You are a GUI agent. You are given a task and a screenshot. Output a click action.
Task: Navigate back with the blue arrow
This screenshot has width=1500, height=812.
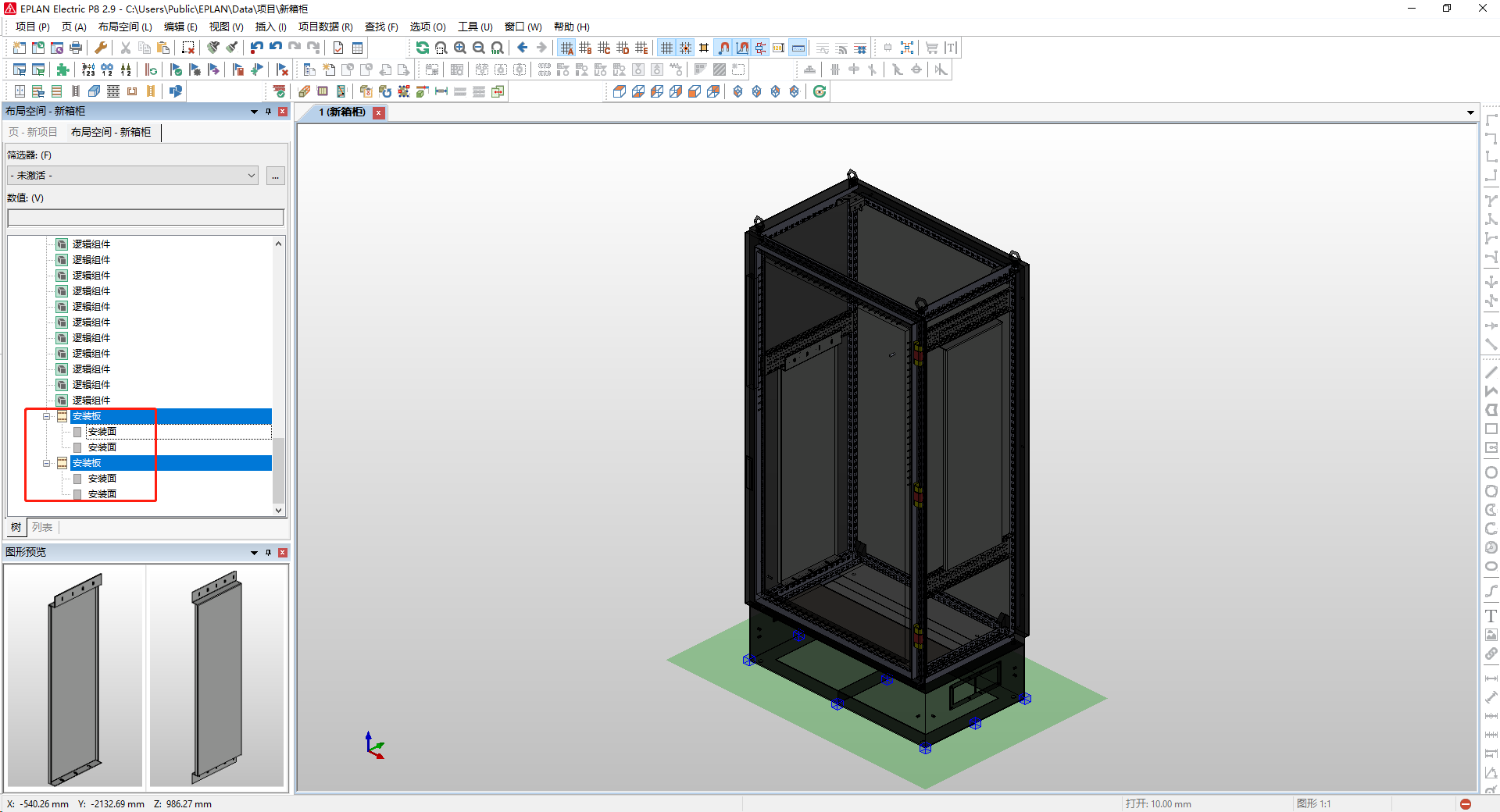tap(522, 47)
